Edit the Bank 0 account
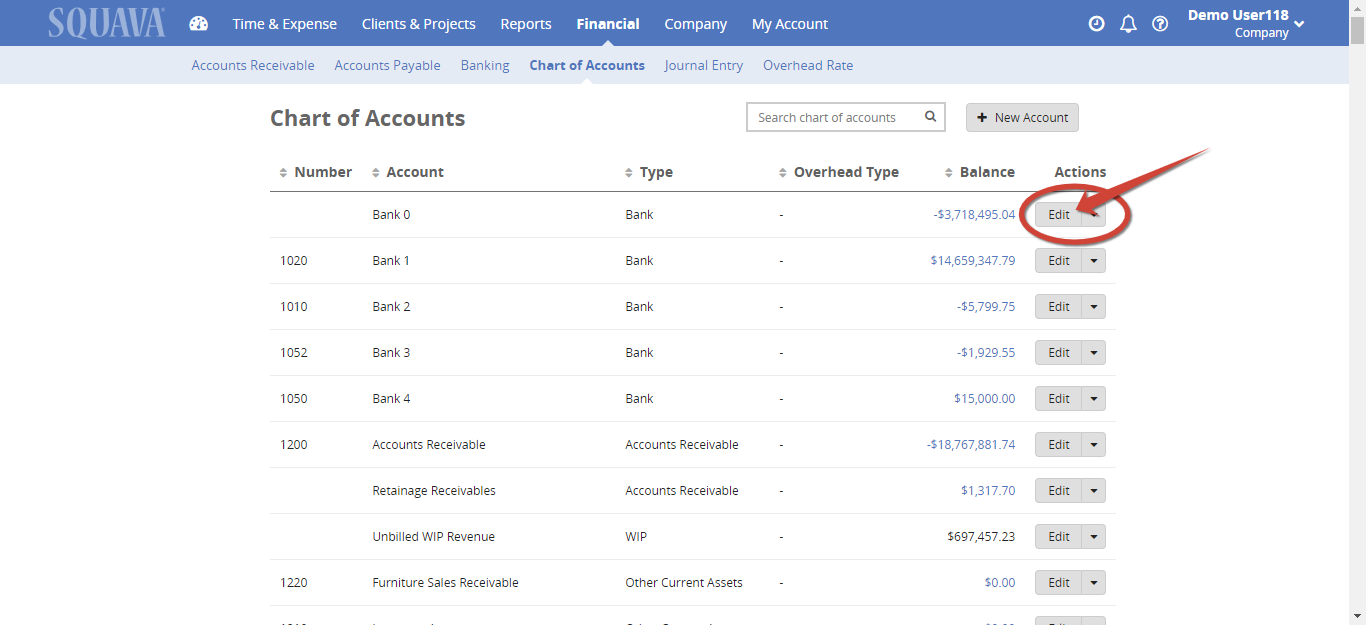Screen dimensions: 1366x625 tap(1059, 215)
